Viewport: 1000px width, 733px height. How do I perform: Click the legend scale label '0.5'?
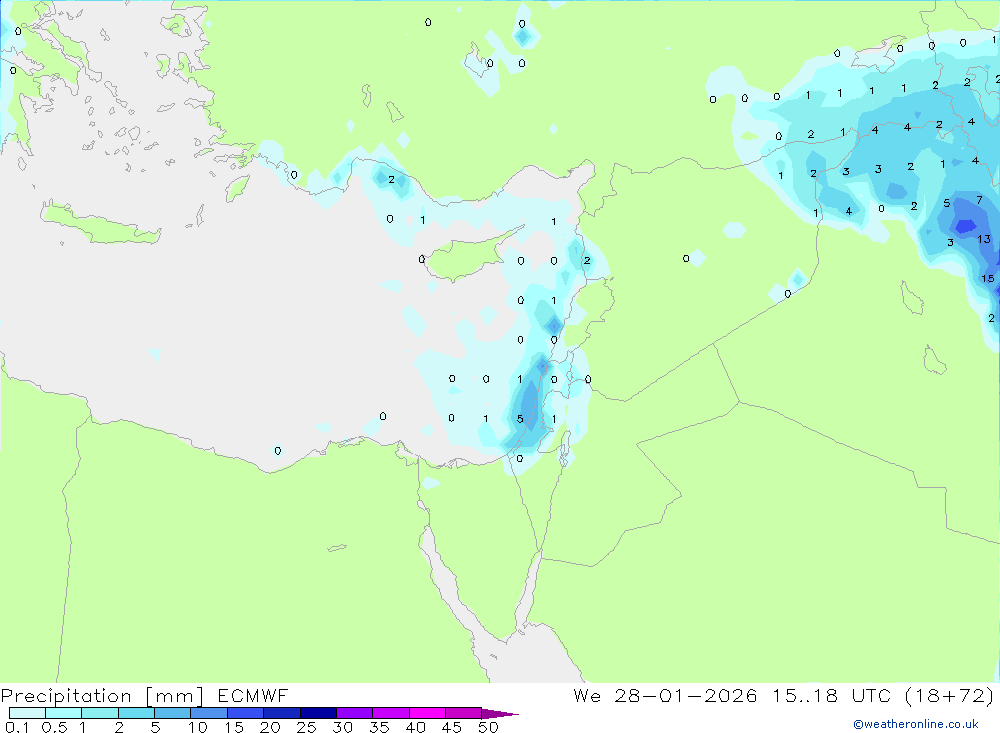pyautogui.click(x=54, y=727)
